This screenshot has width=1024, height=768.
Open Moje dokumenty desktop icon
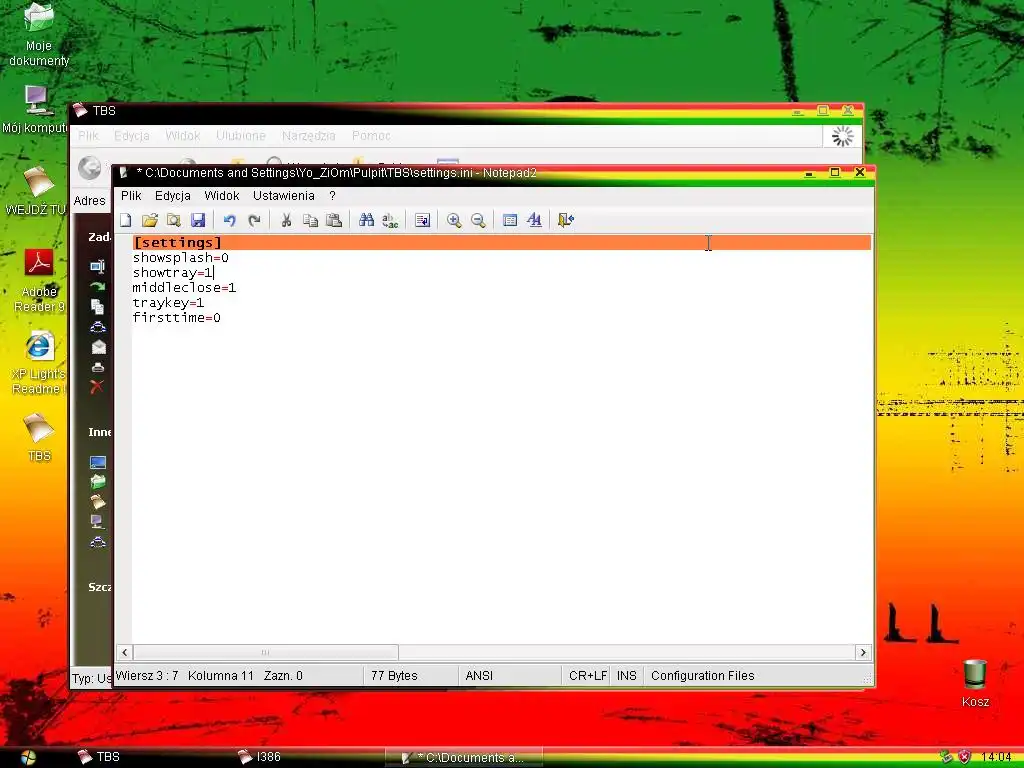tap(39, 35)
